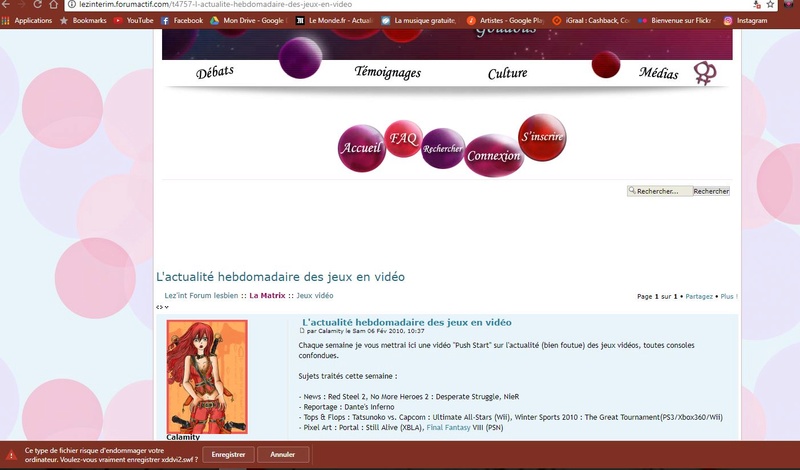Image resolution: width=800 pixels, height=470 pixels.
Task: Open the Débats forum section
Action: point(215,72)
